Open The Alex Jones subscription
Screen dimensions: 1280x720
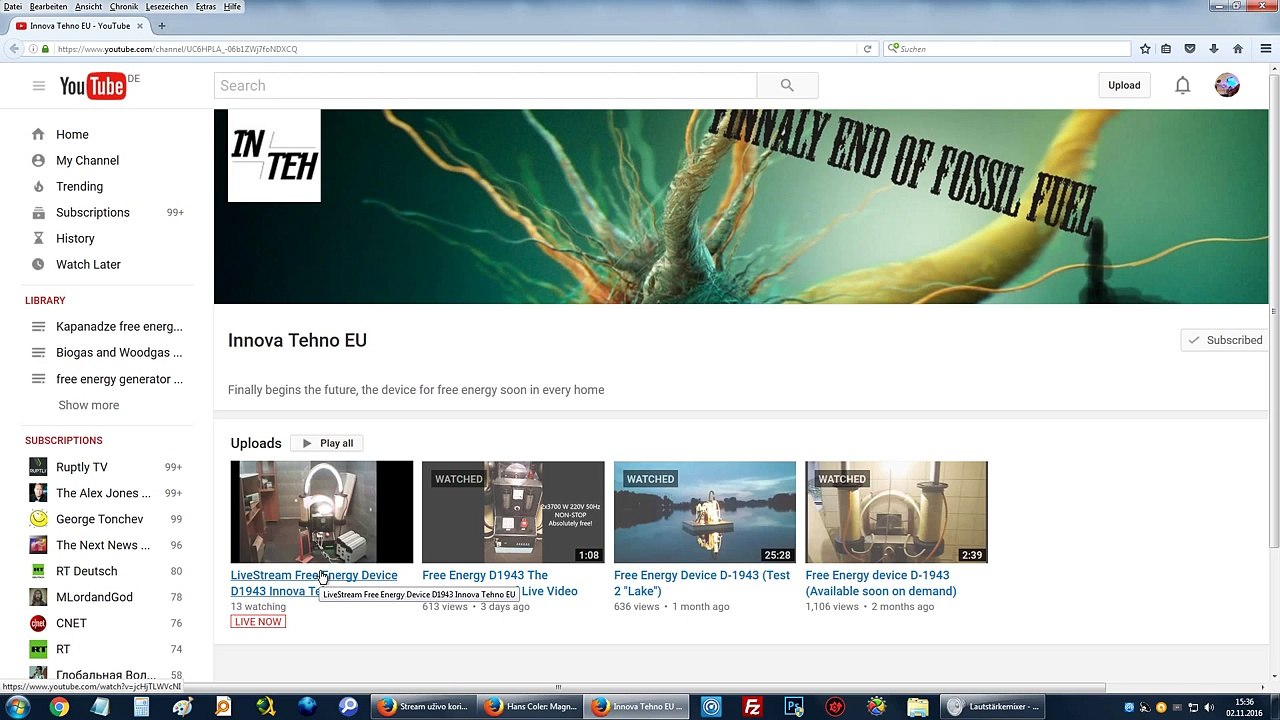103,493
